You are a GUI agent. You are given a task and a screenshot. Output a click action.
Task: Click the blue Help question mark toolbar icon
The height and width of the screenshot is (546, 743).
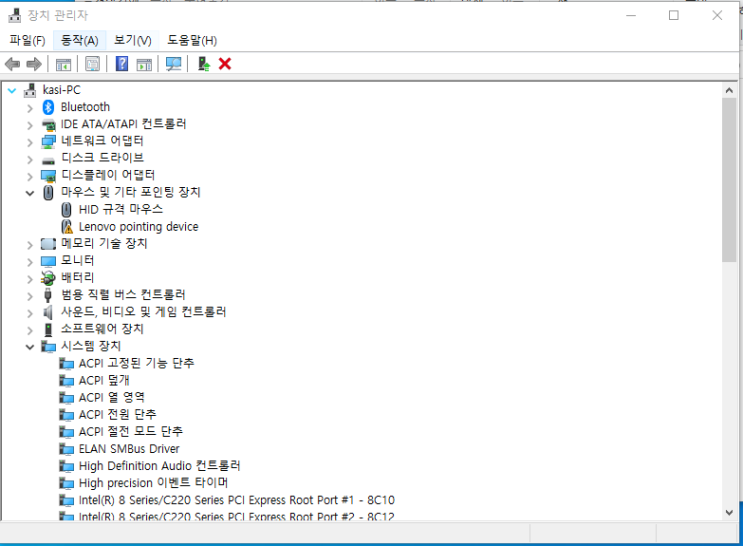122,64
